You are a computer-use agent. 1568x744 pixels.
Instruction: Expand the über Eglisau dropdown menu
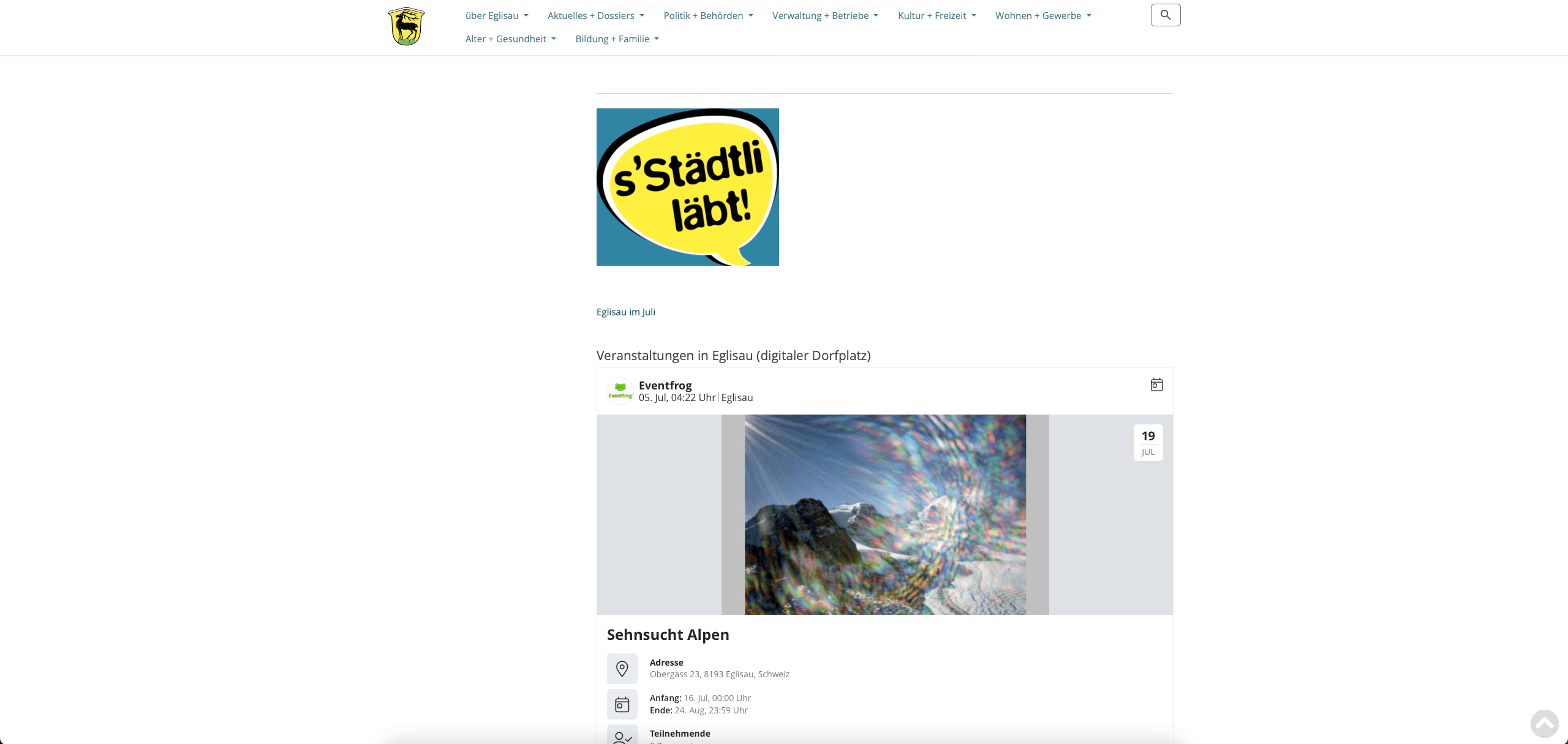click(497, 15)
